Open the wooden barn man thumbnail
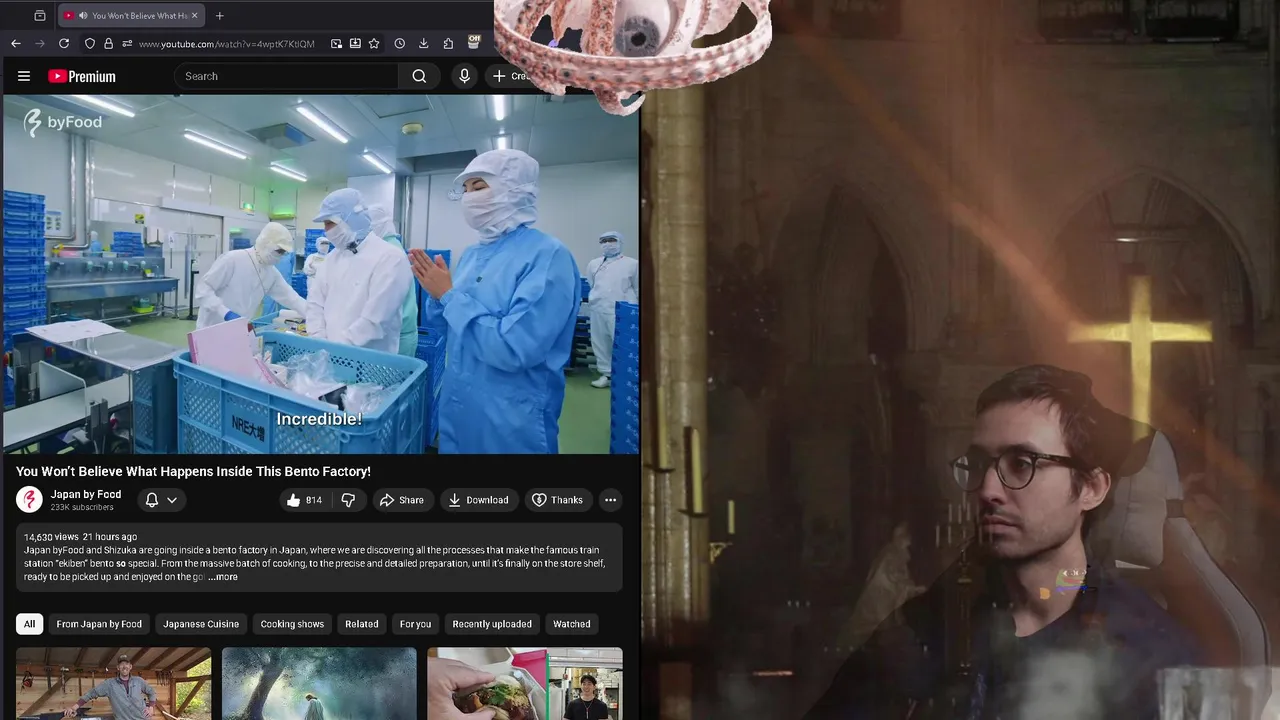The height and width of the screenshot is (720, 1280). tap(113, 684)
